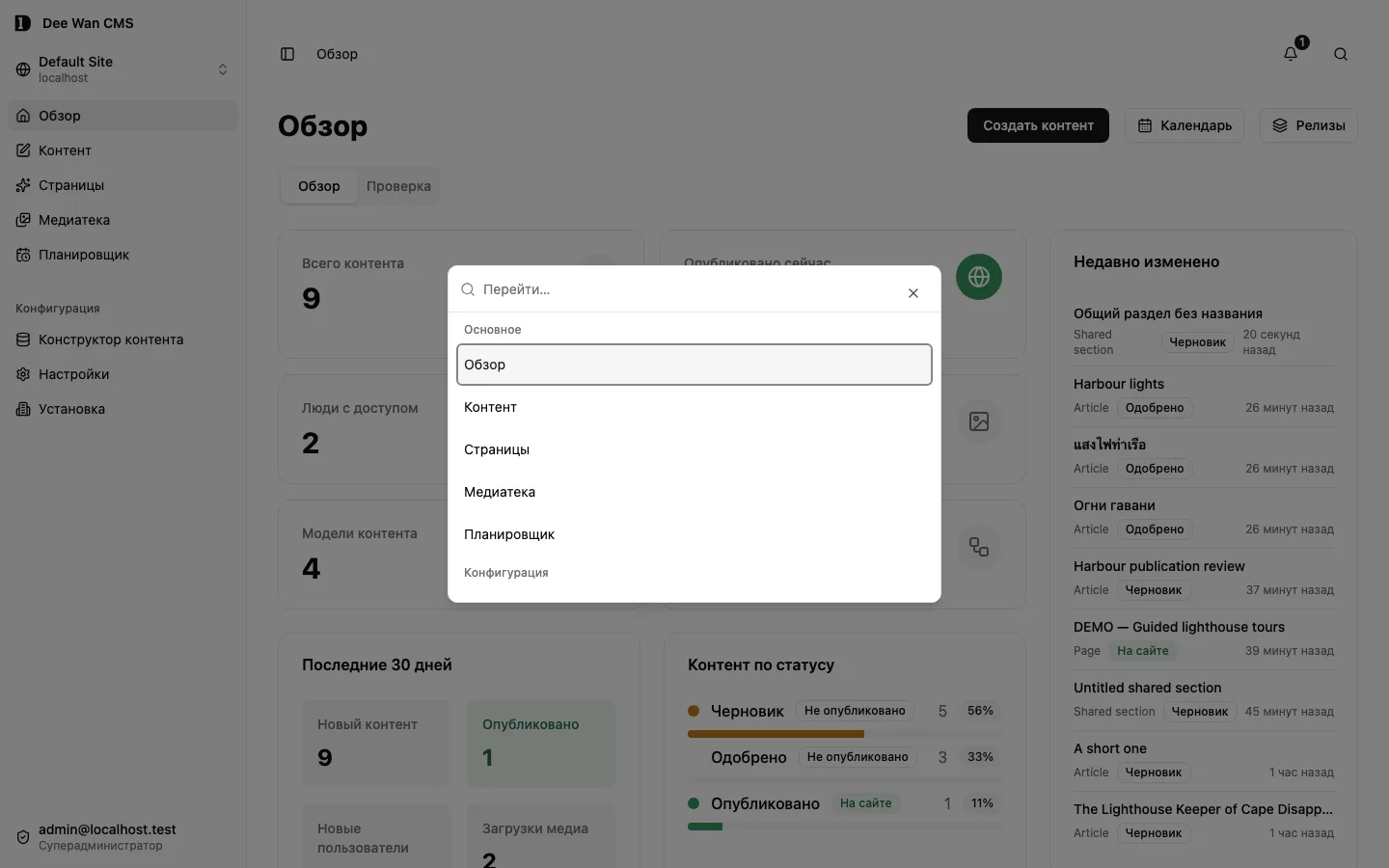Open the Harbour lights article link
This screenshot has width=1389, height=868.
pyautogui.click(x=1118, y=384)
